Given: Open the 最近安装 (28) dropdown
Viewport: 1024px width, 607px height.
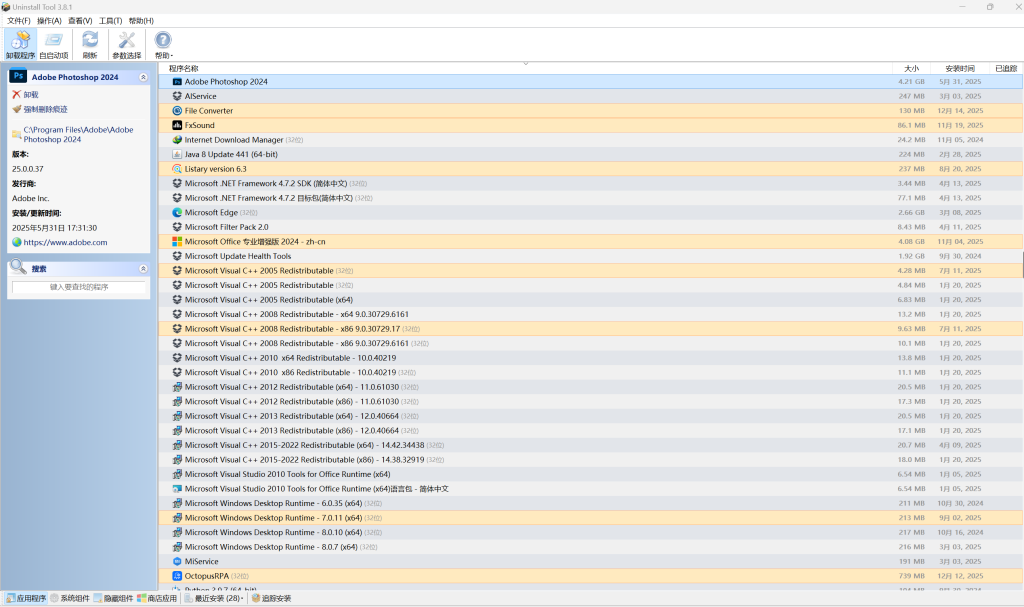Looking at the screenshot, I should [214, 598].
